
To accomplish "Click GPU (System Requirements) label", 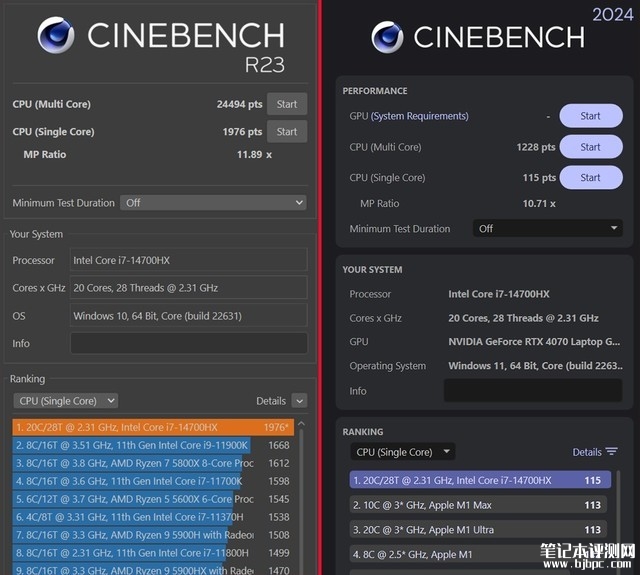I will click(x=409, y=116).
